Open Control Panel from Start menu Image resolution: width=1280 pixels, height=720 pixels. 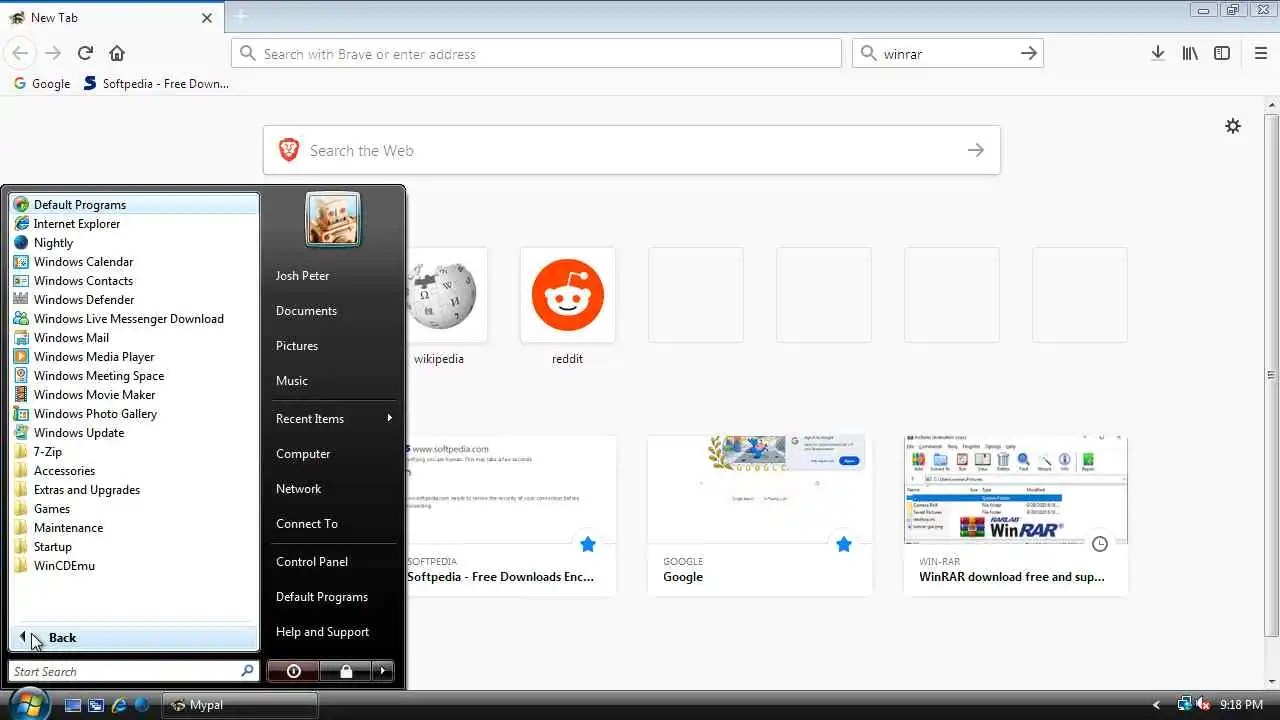coord(333,562)
